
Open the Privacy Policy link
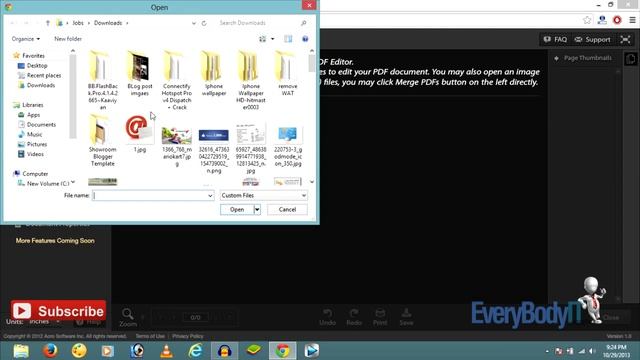(x=188, y=336)
